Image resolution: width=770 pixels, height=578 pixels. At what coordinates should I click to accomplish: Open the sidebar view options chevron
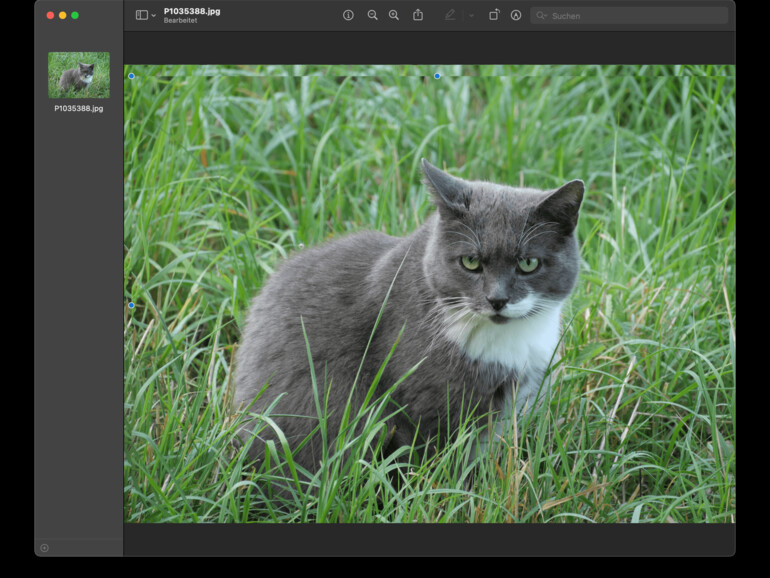click(153, 16)
